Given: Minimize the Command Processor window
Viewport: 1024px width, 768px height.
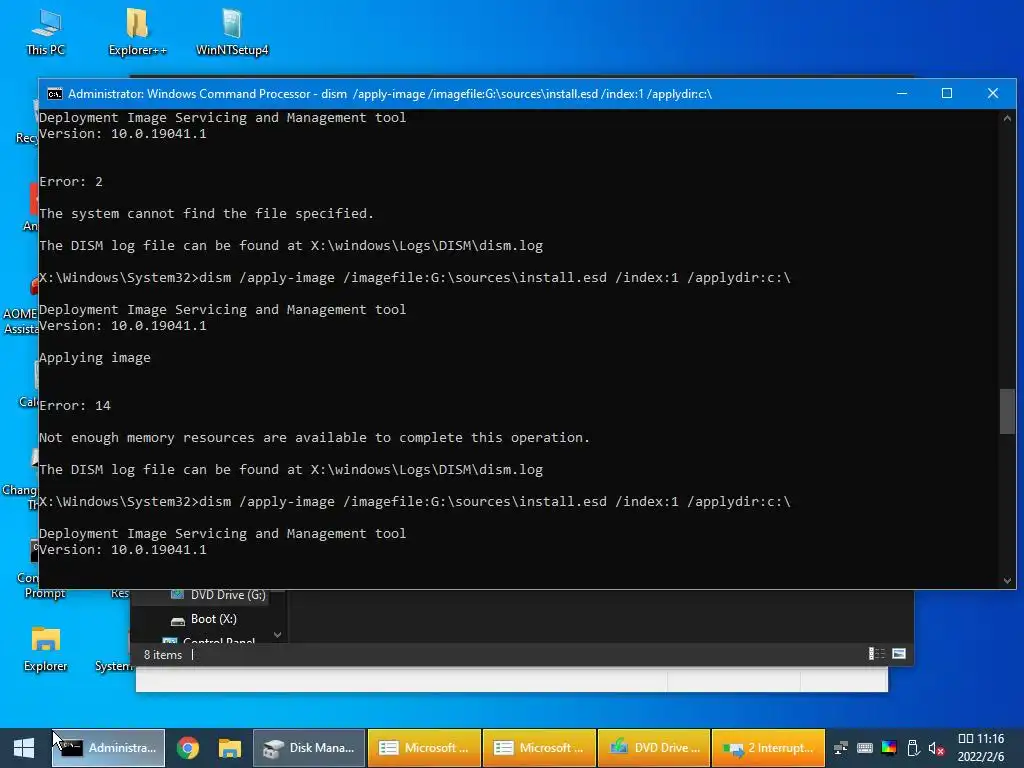Looking at the screenshot, I should pyautogui.click(x=902, y=93).
